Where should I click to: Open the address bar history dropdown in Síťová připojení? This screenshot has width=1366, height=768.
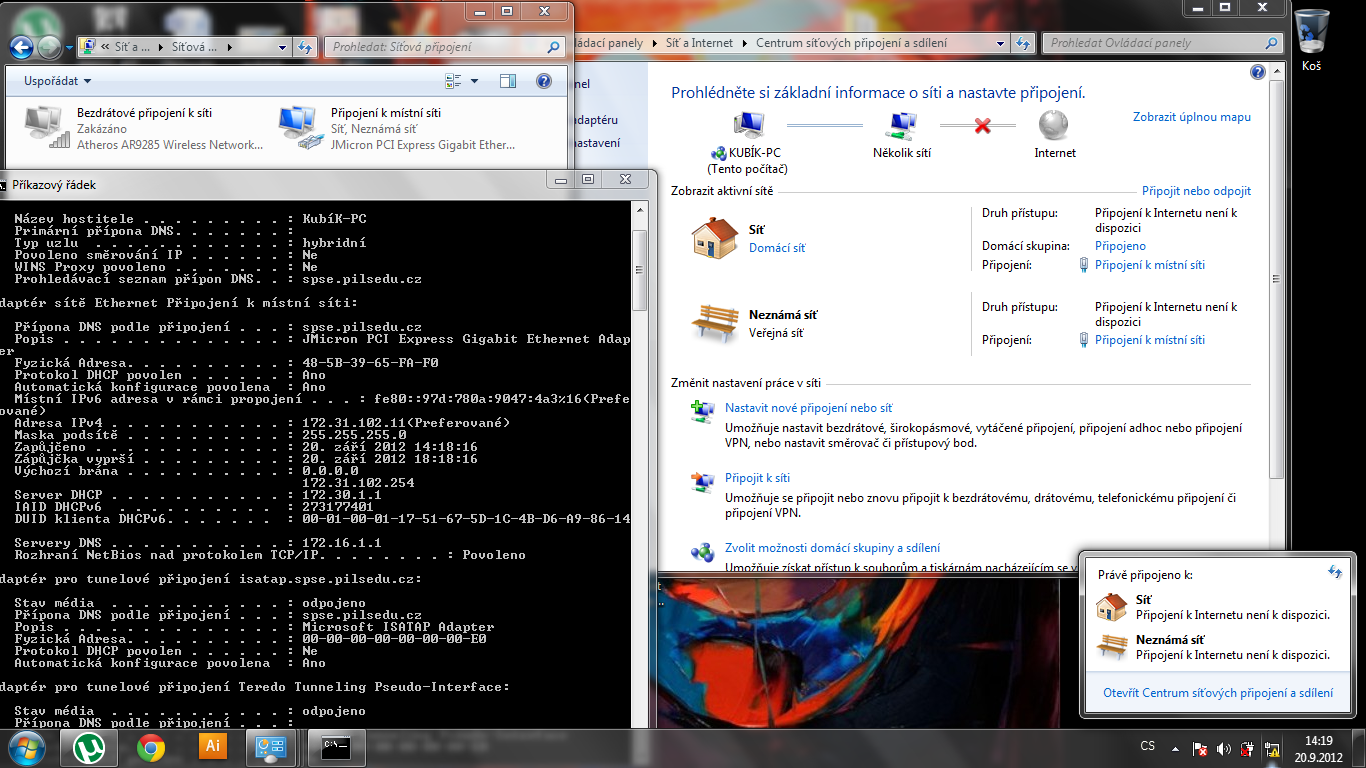(284, 47)
